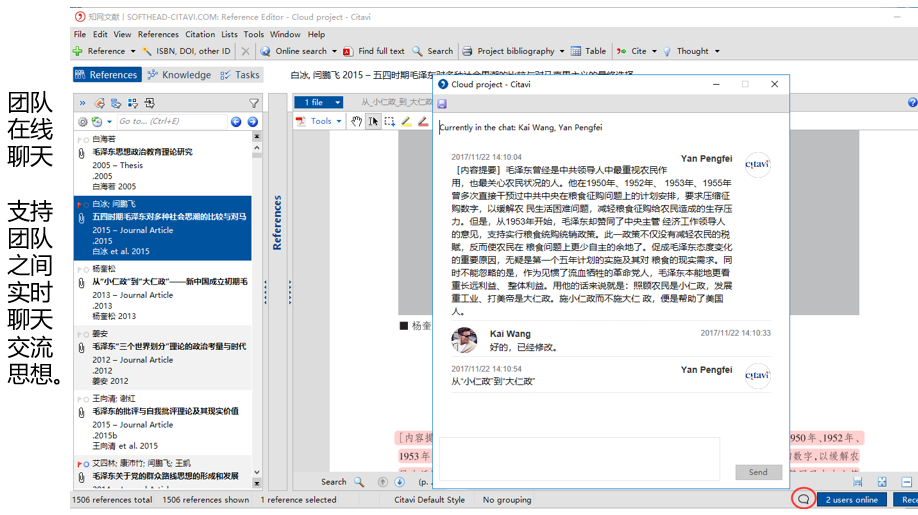Screen dimensions: 918x515
Task: Click the 2 users online button
Action: click(851, 500)
